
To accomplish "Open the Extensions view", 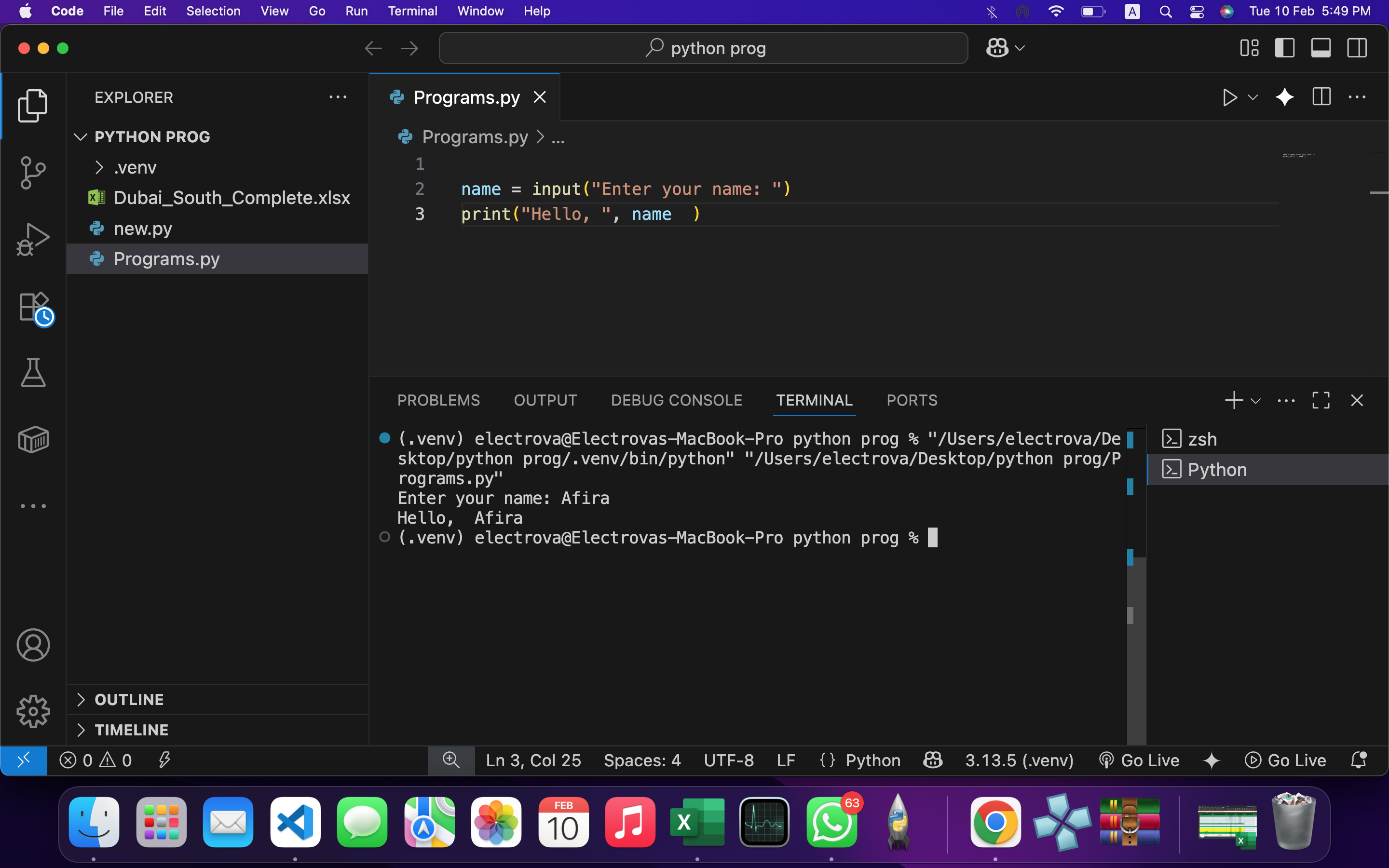I will coord(34,307).
